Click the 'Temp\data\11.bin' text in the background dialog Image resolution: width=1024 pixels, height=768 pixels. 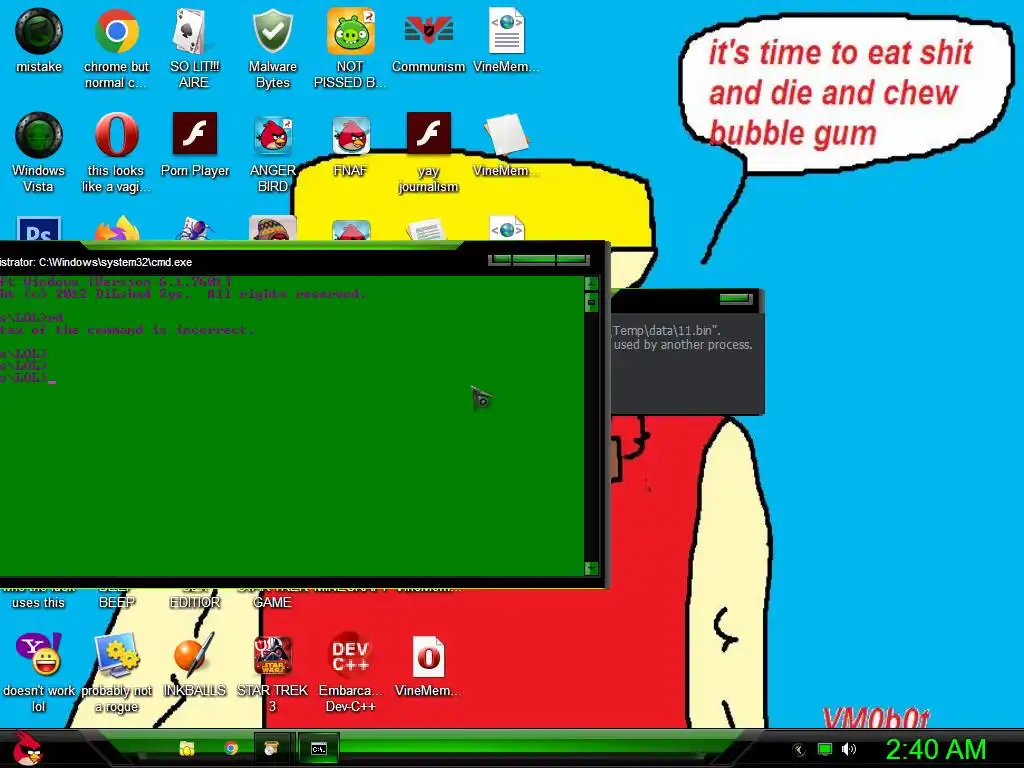tap(666, 330)
